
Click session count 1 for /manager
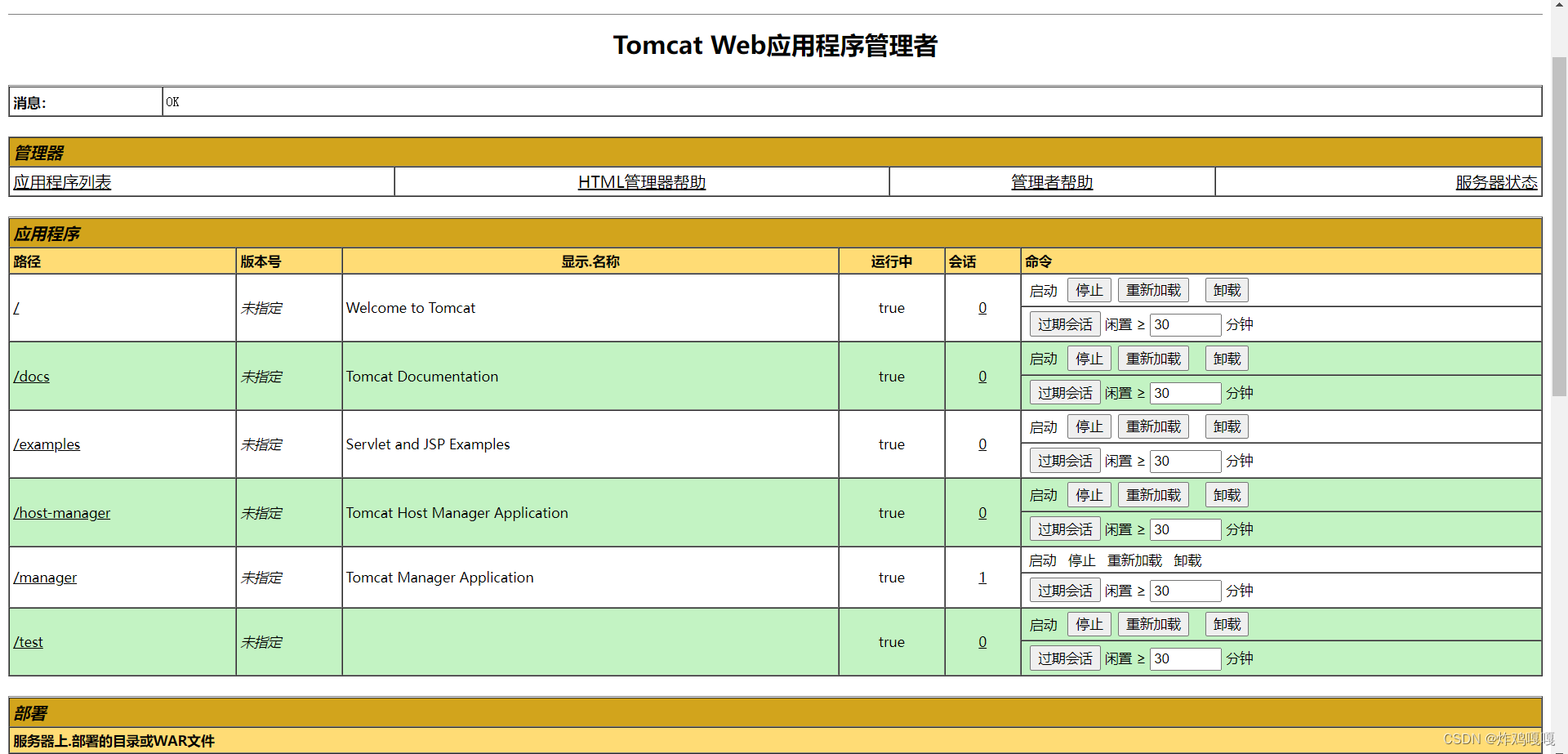[982, 578]
